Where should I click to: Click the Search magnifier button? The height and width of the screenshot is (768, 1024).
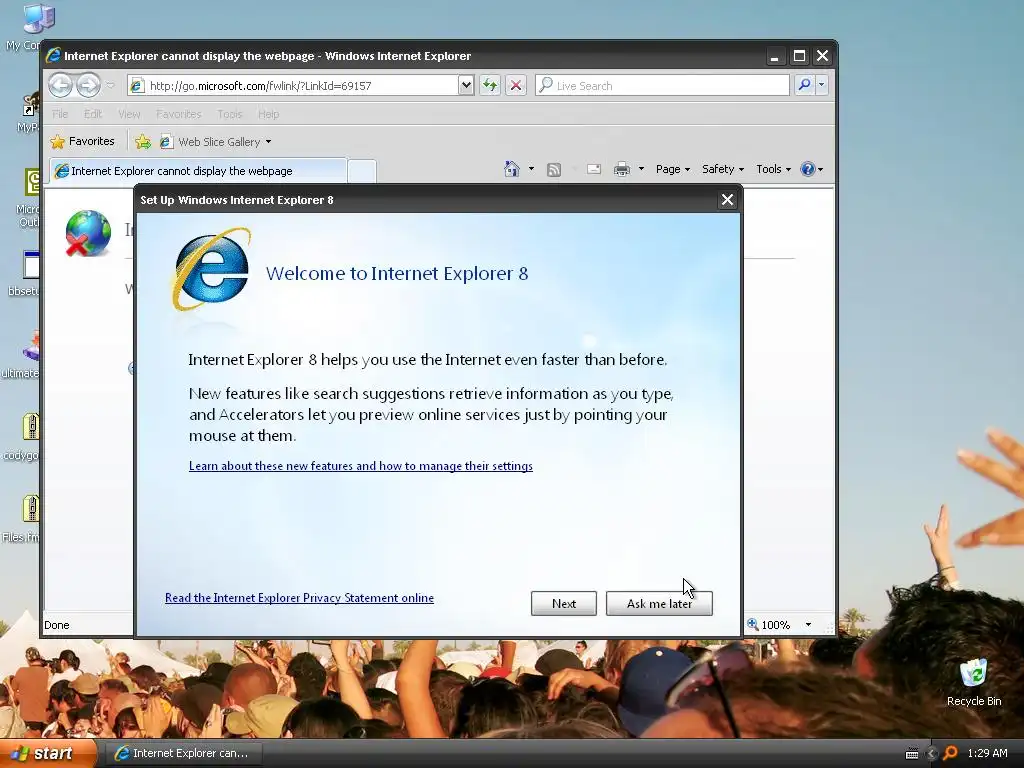805,85
